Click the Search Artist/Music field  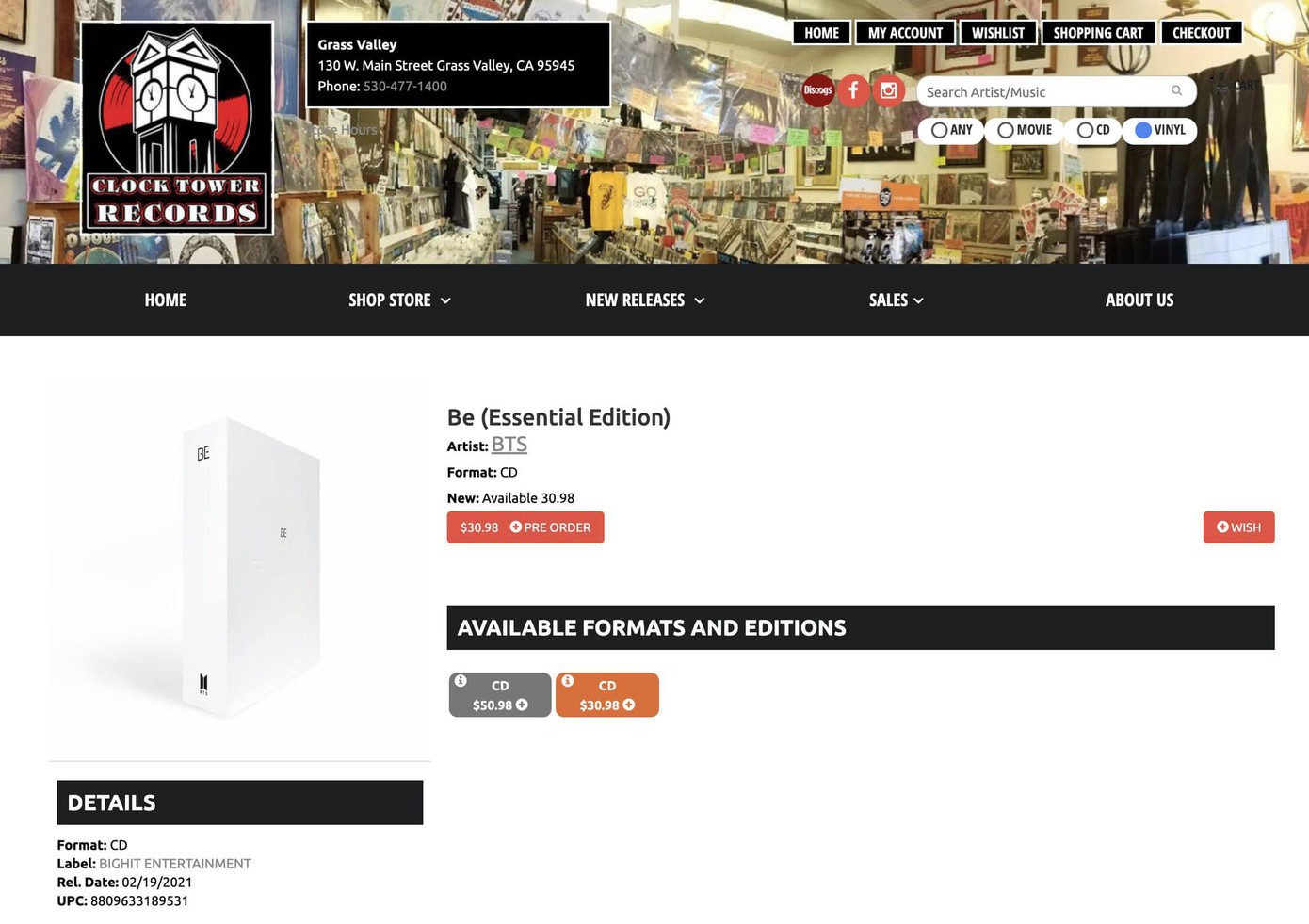tap(1043, 91)
